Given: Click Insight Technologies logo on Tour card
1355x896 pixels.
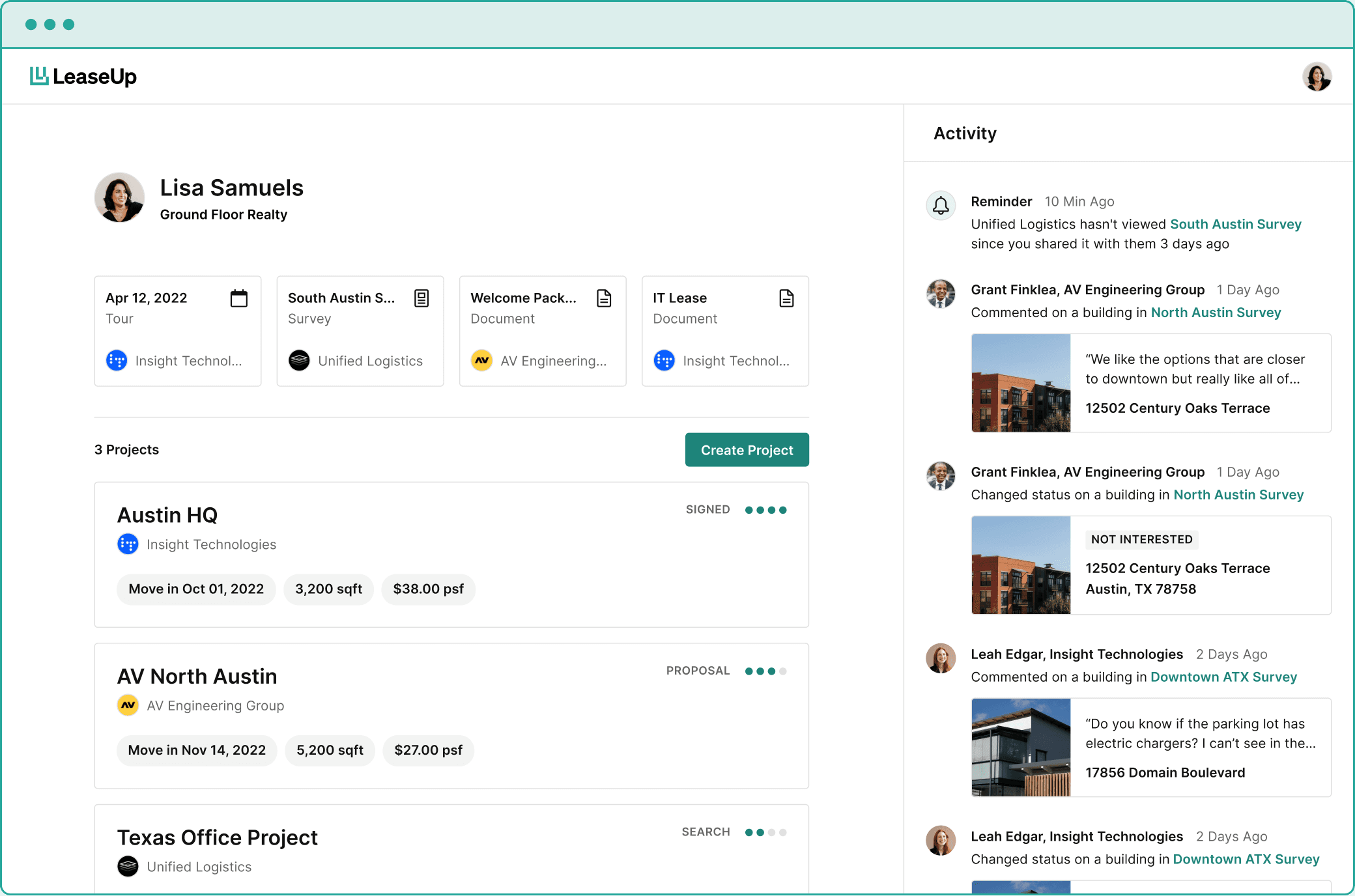Looking at the screenshot, I should point(117,360).
